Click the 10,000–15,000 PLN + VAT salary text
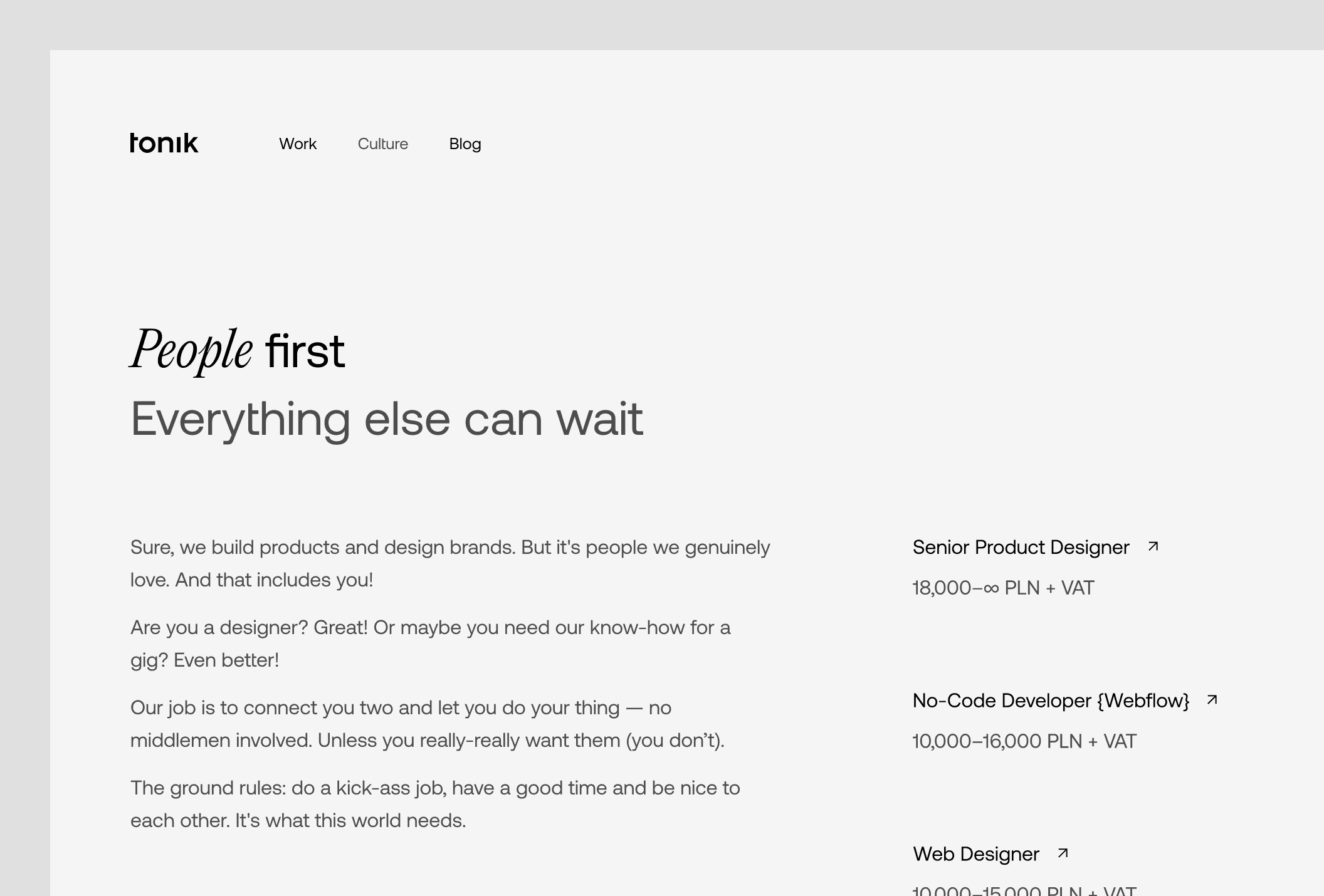The width and height of the screenshot is (1324, 896). [x=1024, y=890]
